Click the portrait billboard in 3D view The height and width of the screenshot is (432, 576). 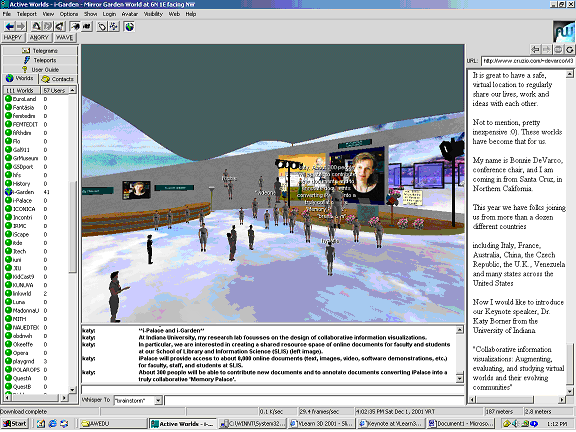(x=357, y=176)
